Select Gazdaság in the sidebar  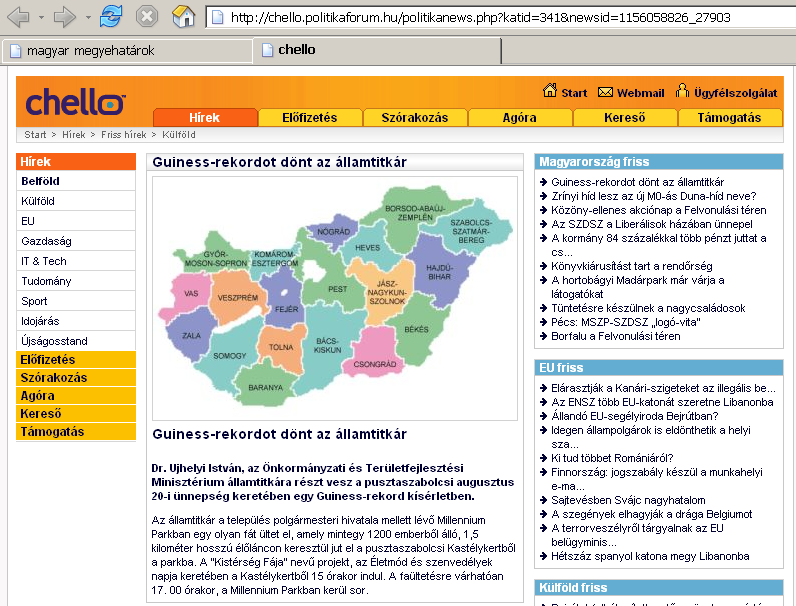[x=76, y=241]
